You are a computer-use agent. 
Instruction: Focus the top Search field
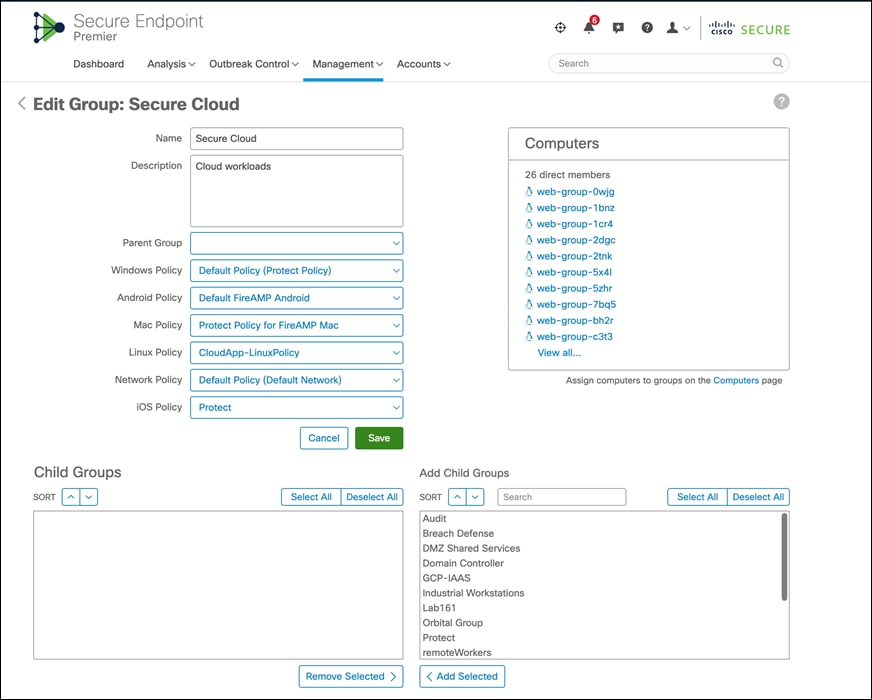pos(668,63)
